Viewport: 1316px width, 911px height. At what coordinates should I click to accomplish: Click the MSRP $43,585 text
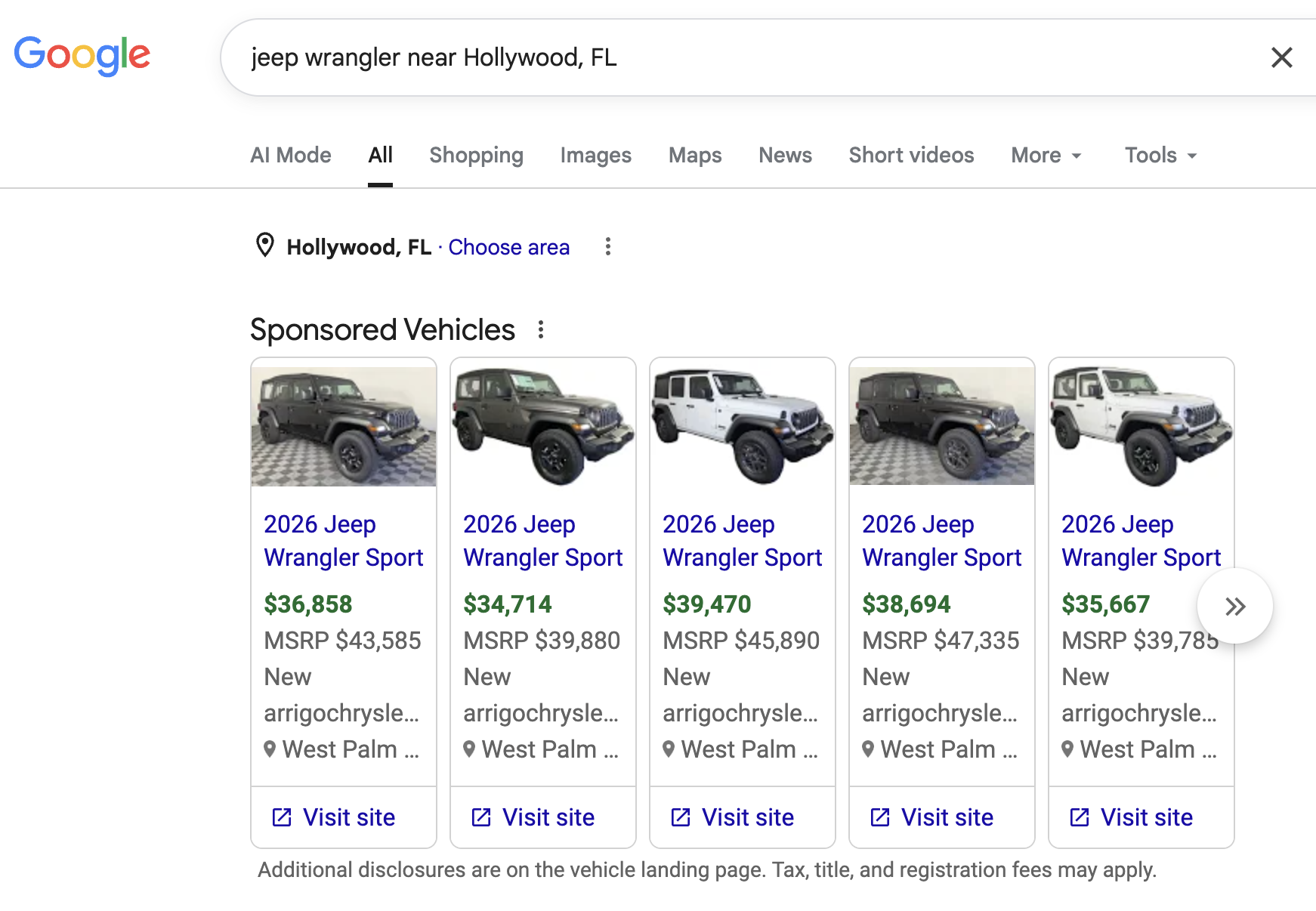[x=342, y=641]
